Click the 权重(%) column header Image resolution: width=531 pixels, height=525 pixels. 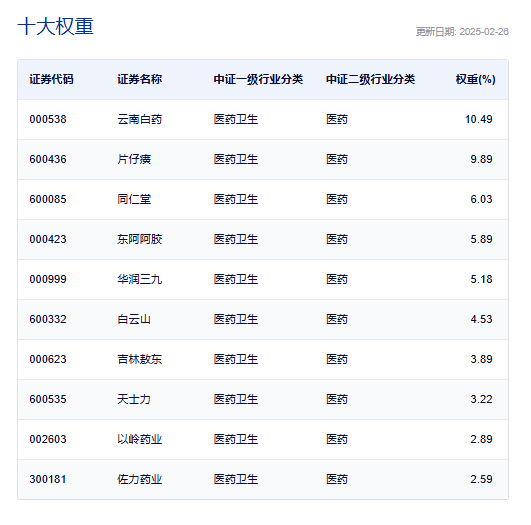tap(475, 80)
